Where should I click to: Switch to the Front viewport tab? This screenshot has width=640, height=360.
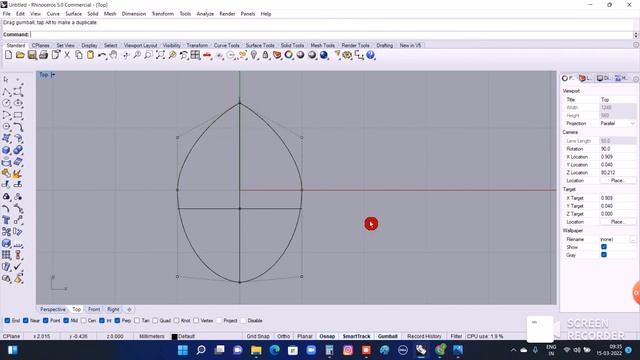tap(94, 309)
